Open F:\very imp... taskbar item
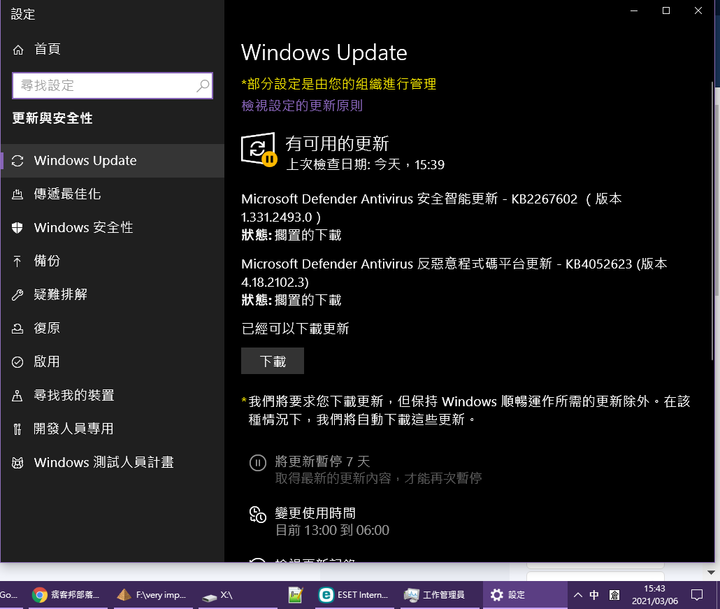The width and height of the screenshot is (720, 609). pyautogui.click(x=152, y=595)
